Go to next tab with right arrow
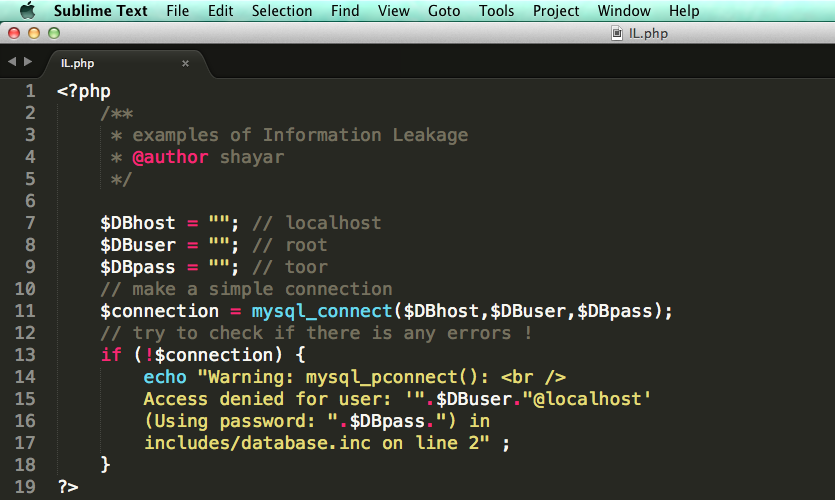This screenshot has width=835, height=500. (28, 62)
